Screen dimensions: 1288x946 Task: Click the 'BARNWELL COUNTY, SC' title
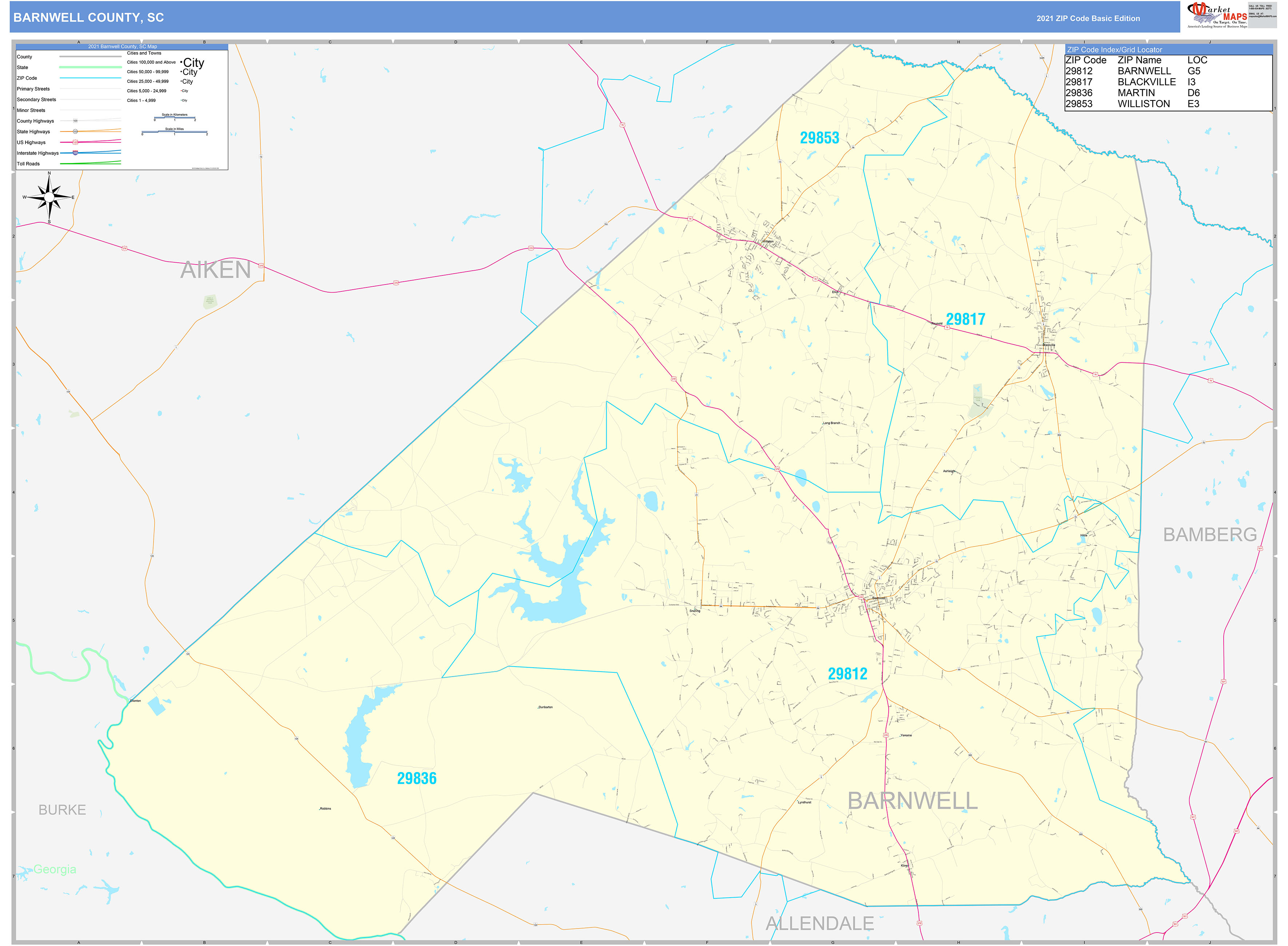click(89, 18)
